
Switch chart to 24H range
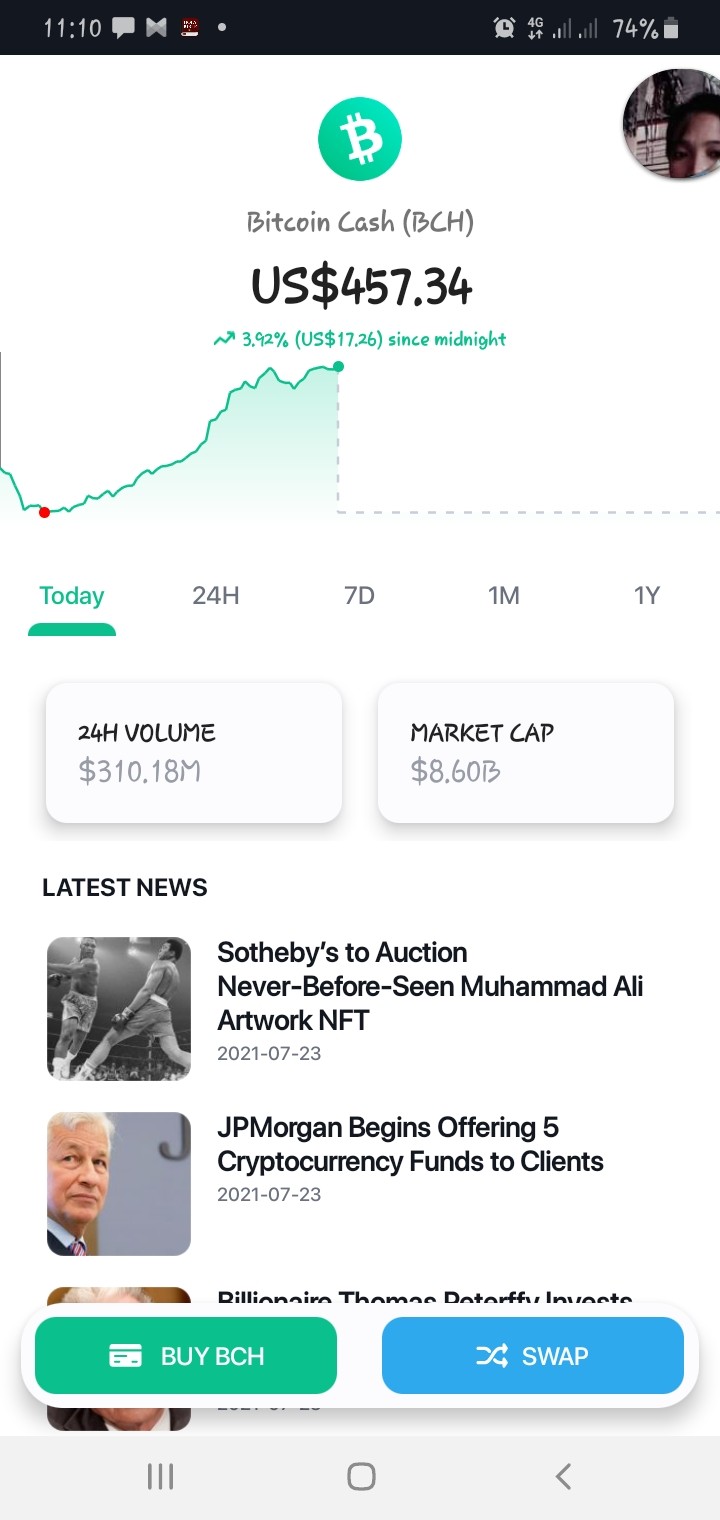tap(216, 596)
